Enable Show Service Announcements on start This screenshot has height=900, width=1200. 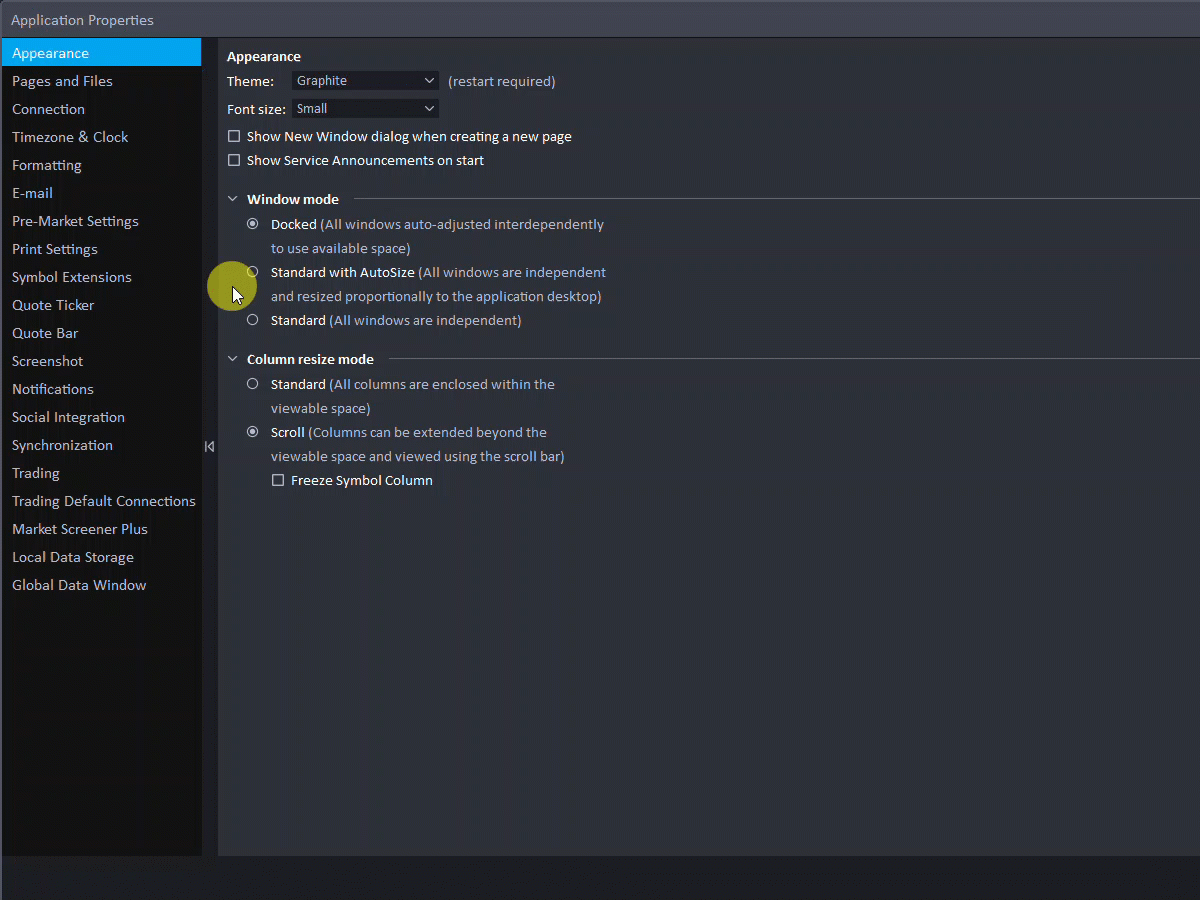(x=234, y=160)
